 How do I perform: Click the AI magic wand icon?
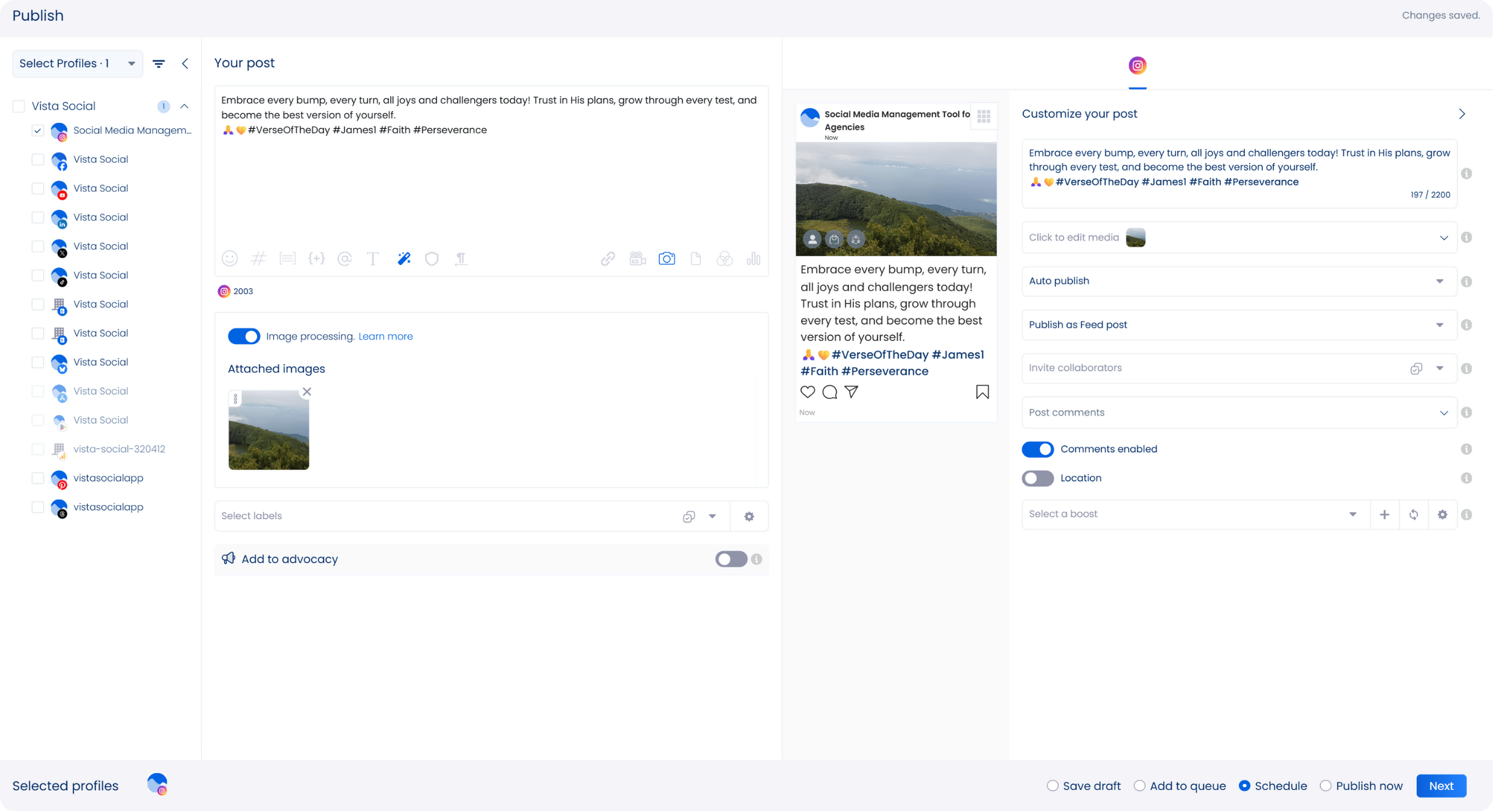(x=404, y=259)
